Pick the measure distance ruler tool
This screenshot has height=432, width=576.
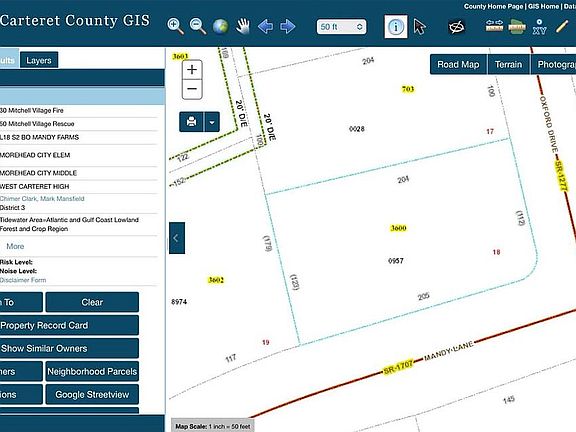coord(494,26)
